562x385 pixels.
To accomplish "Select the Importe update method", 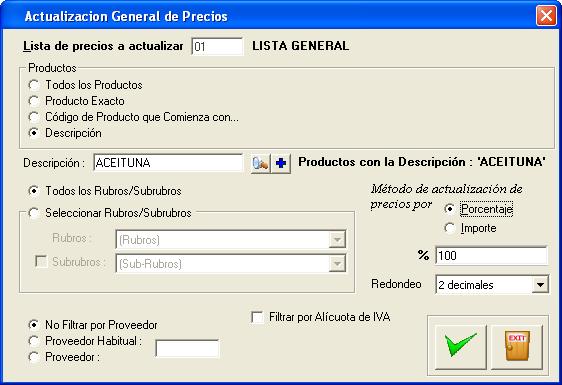I will tap(450, 228).
